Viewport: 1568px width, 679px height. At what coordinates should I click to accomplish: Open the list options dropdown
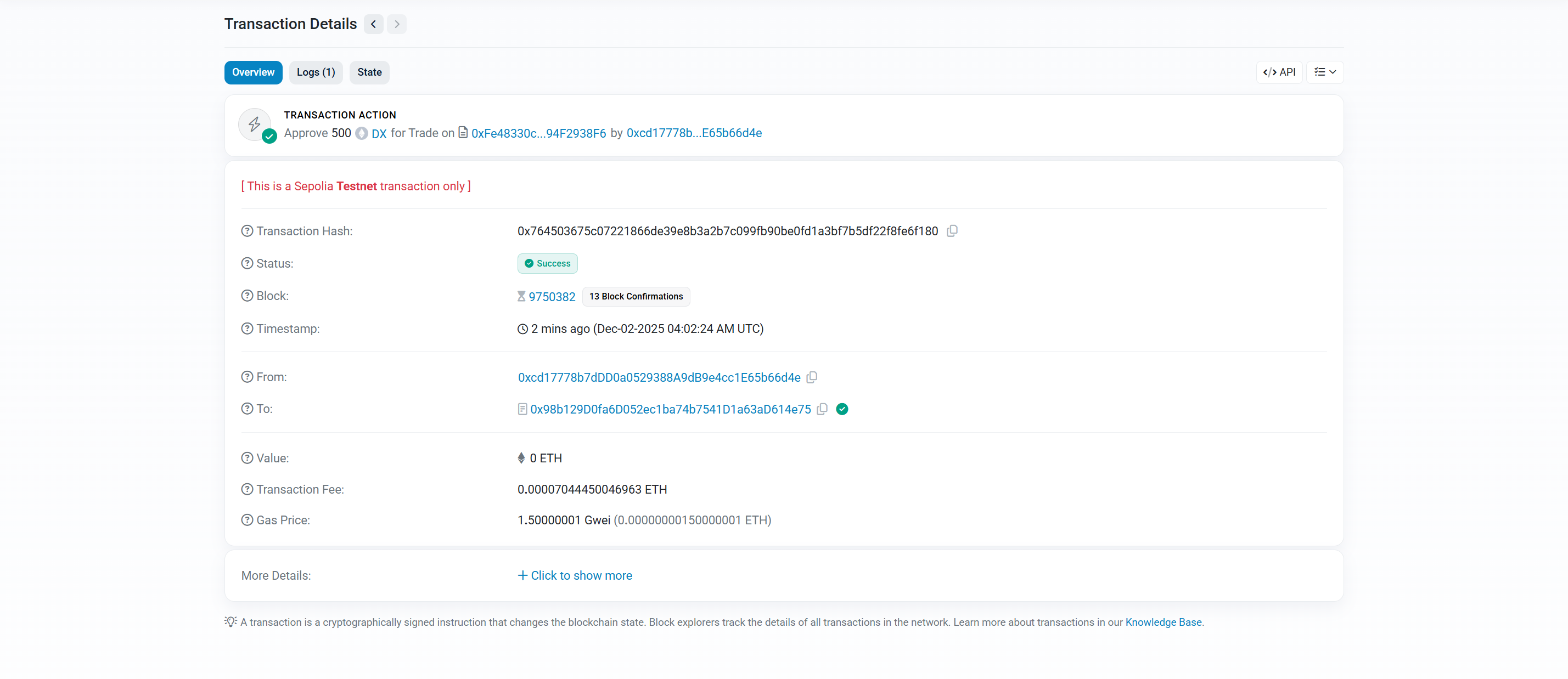(x=1324, y=72)
